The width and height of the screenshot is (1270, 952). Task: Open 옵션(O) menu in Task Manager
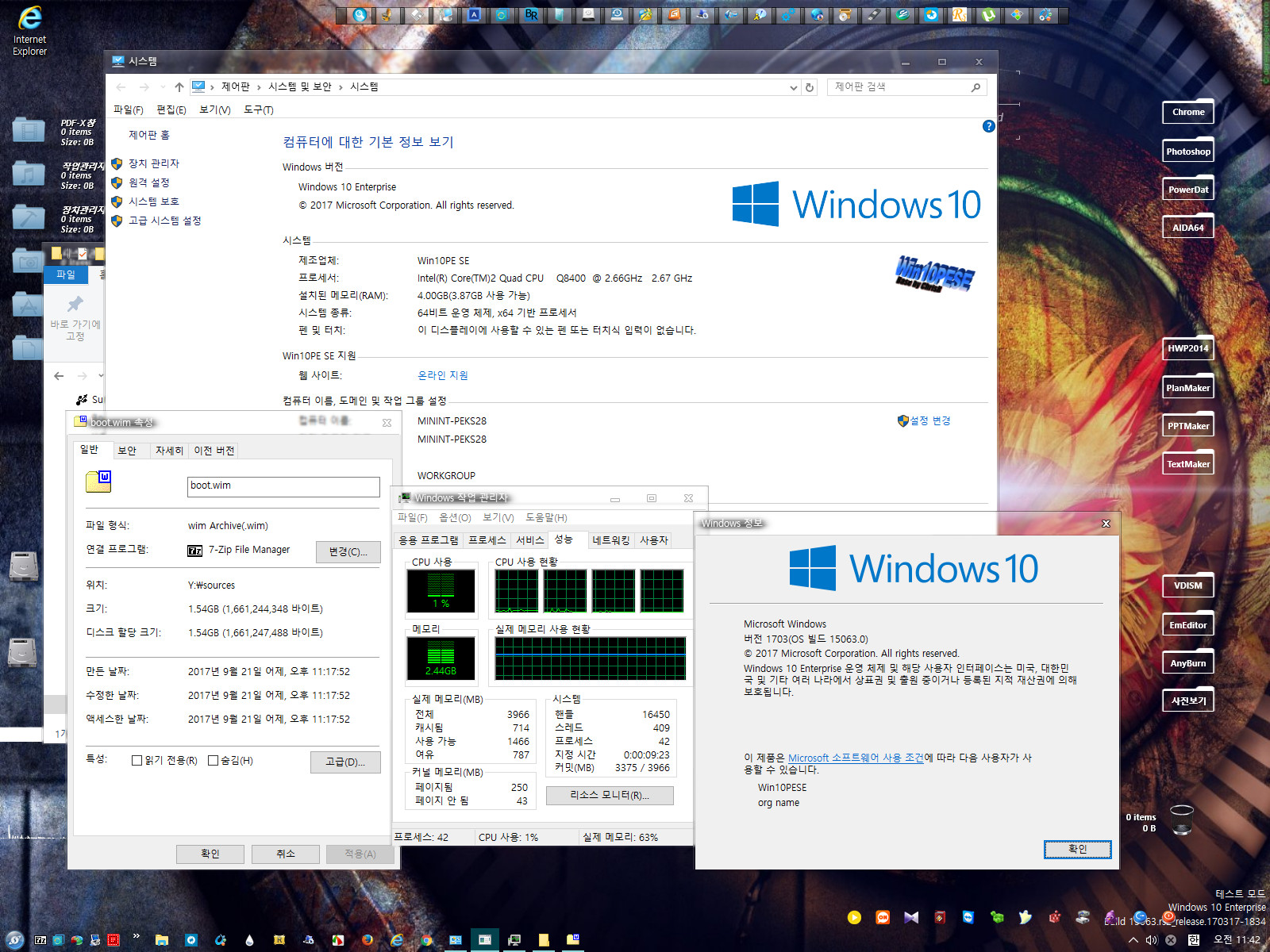455,517
